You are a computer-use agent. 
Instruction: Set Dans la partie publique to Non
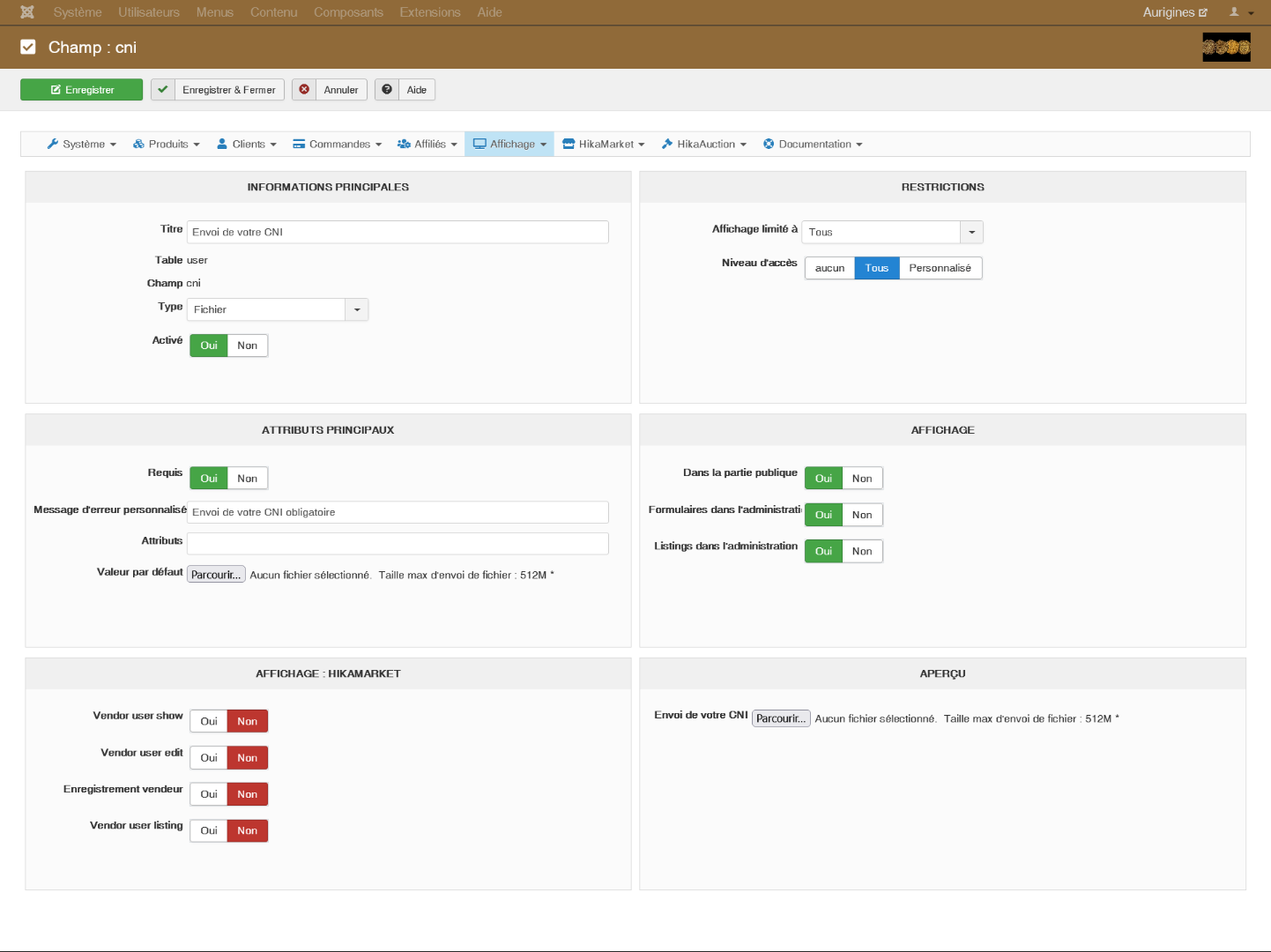pyautogui.click(x=862, y=479)
